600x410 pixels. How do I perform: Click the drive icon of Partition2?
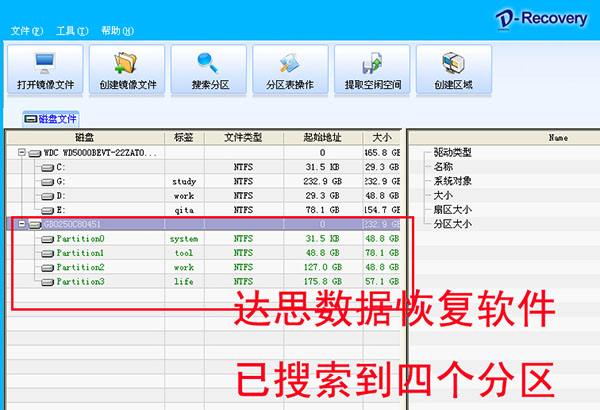47,267
